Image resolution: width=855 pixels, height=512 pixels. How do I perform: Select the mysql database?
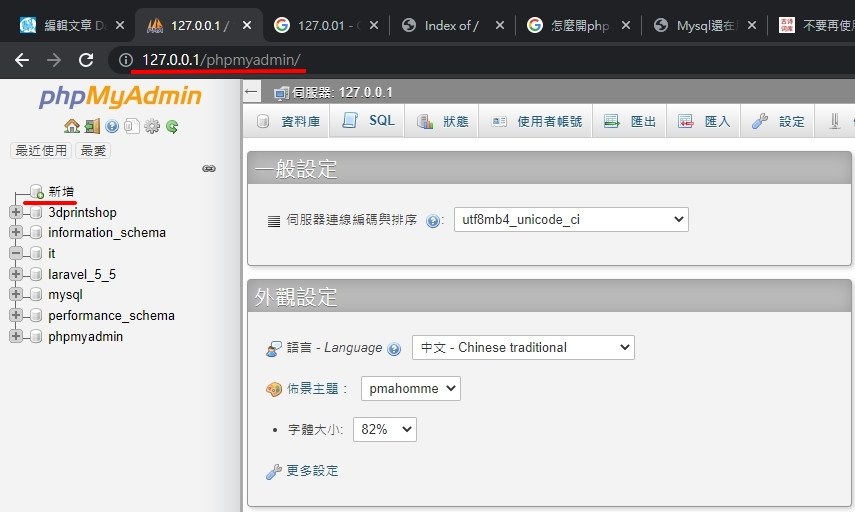(x=65, y=295)
